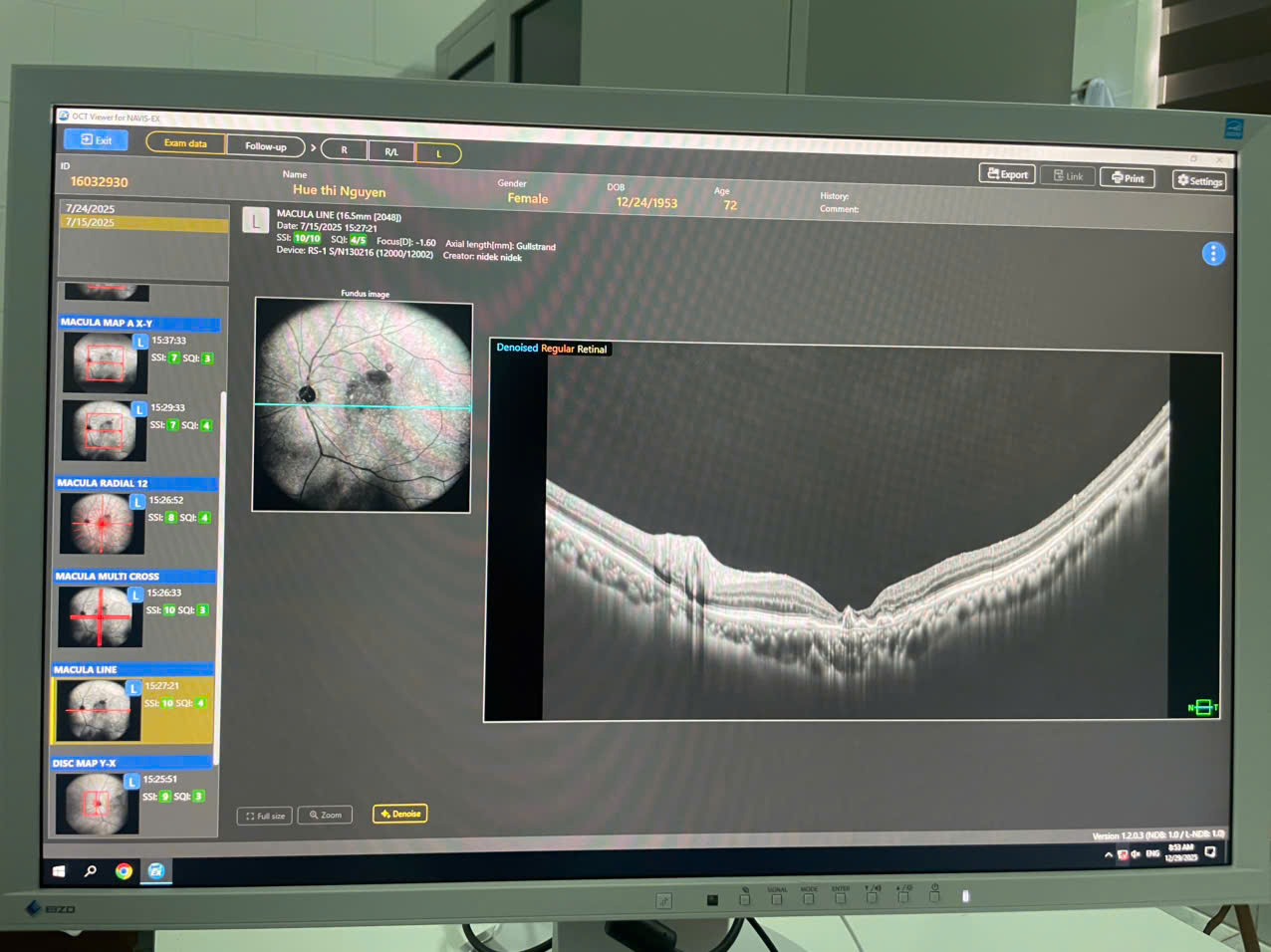Image resolution: width=1271 pixels, height=952 pixels.
Task: Click the green N-T orientation icon
Action: [x=1202, y=708]
